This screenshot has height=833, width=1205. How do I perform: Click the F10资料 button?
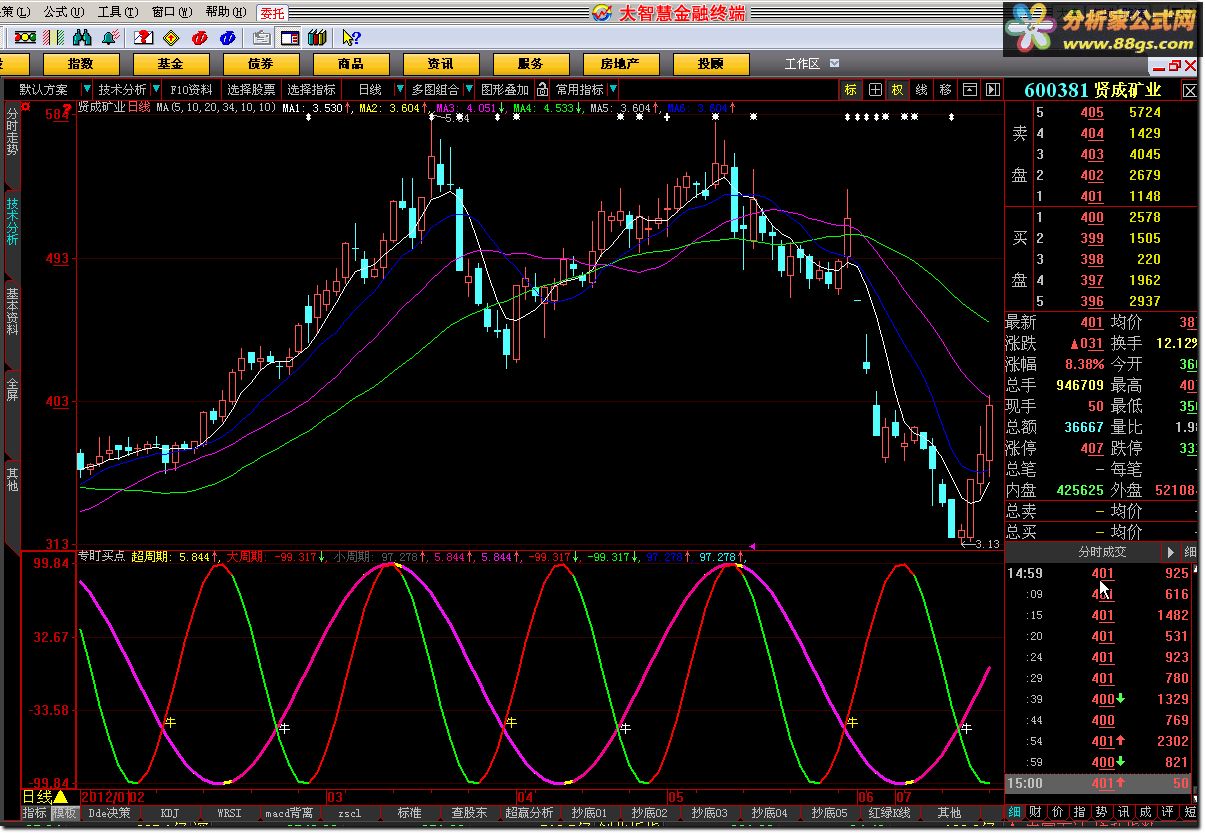coord(192,89)
